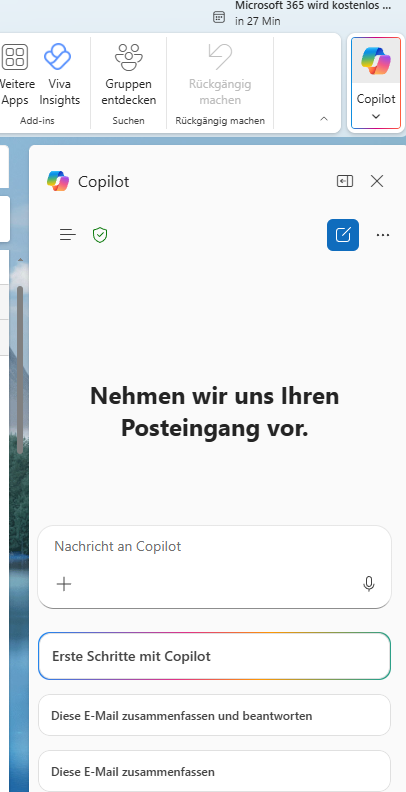Collapse the ribbon with up chevron
The height and width of the screenshot is (792, 406).
click(x=324, y=119)
